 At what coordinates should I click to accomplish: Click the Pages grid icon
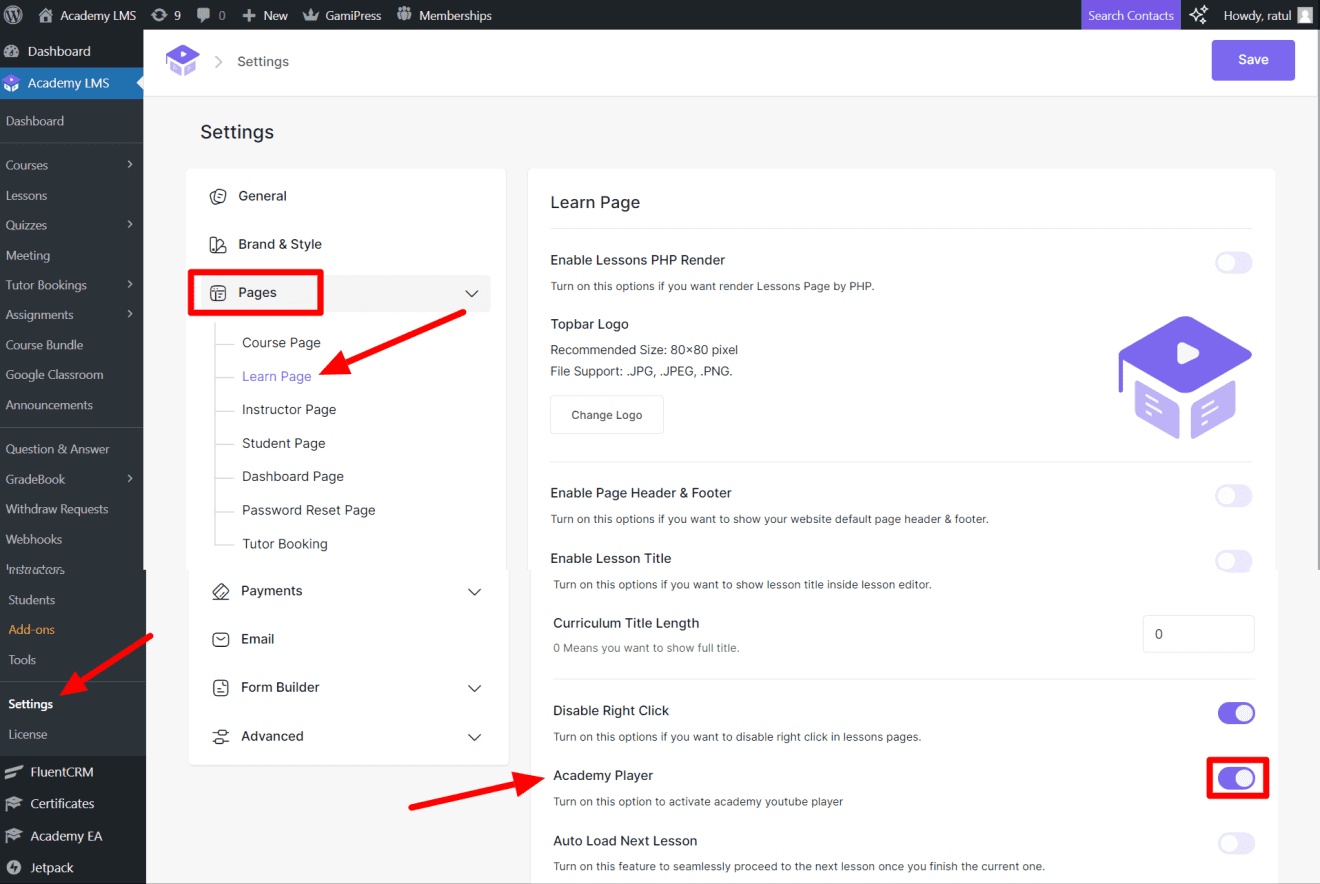[218, 292]
